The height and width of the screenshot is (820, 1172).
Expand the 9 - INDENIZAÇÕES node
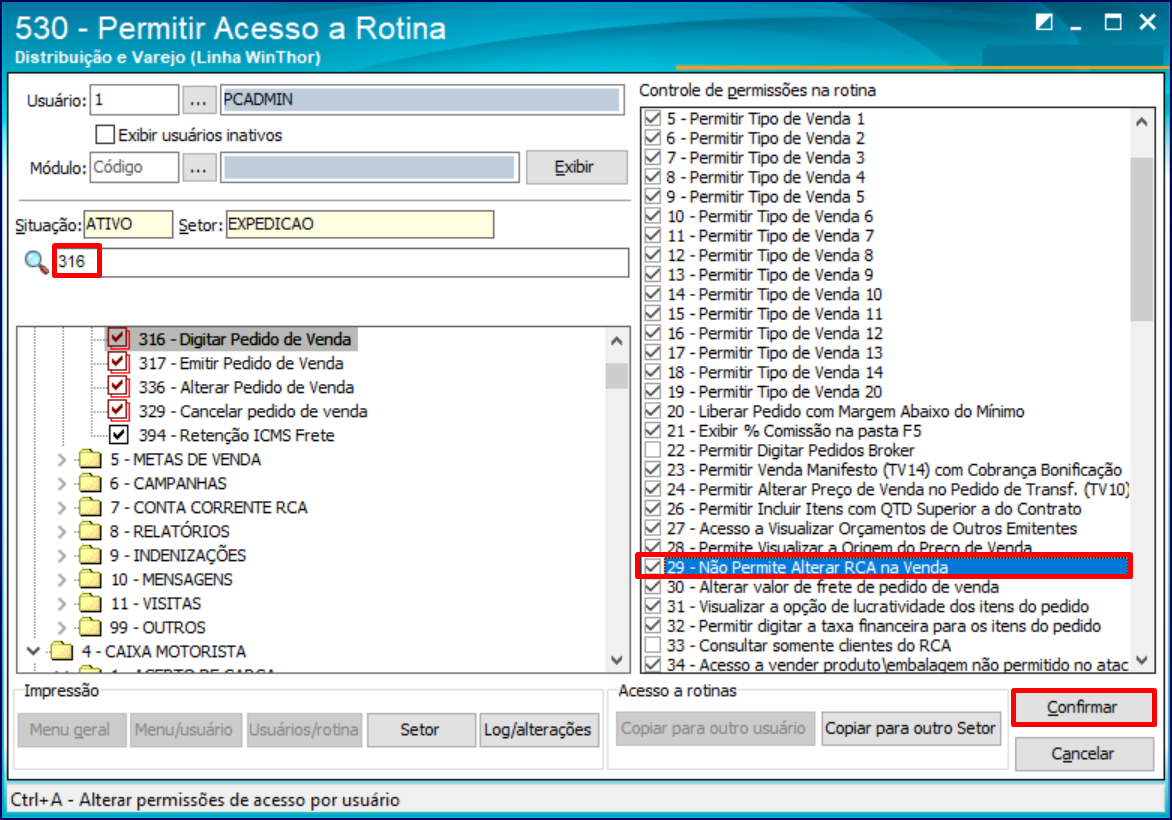pos(62,555)
